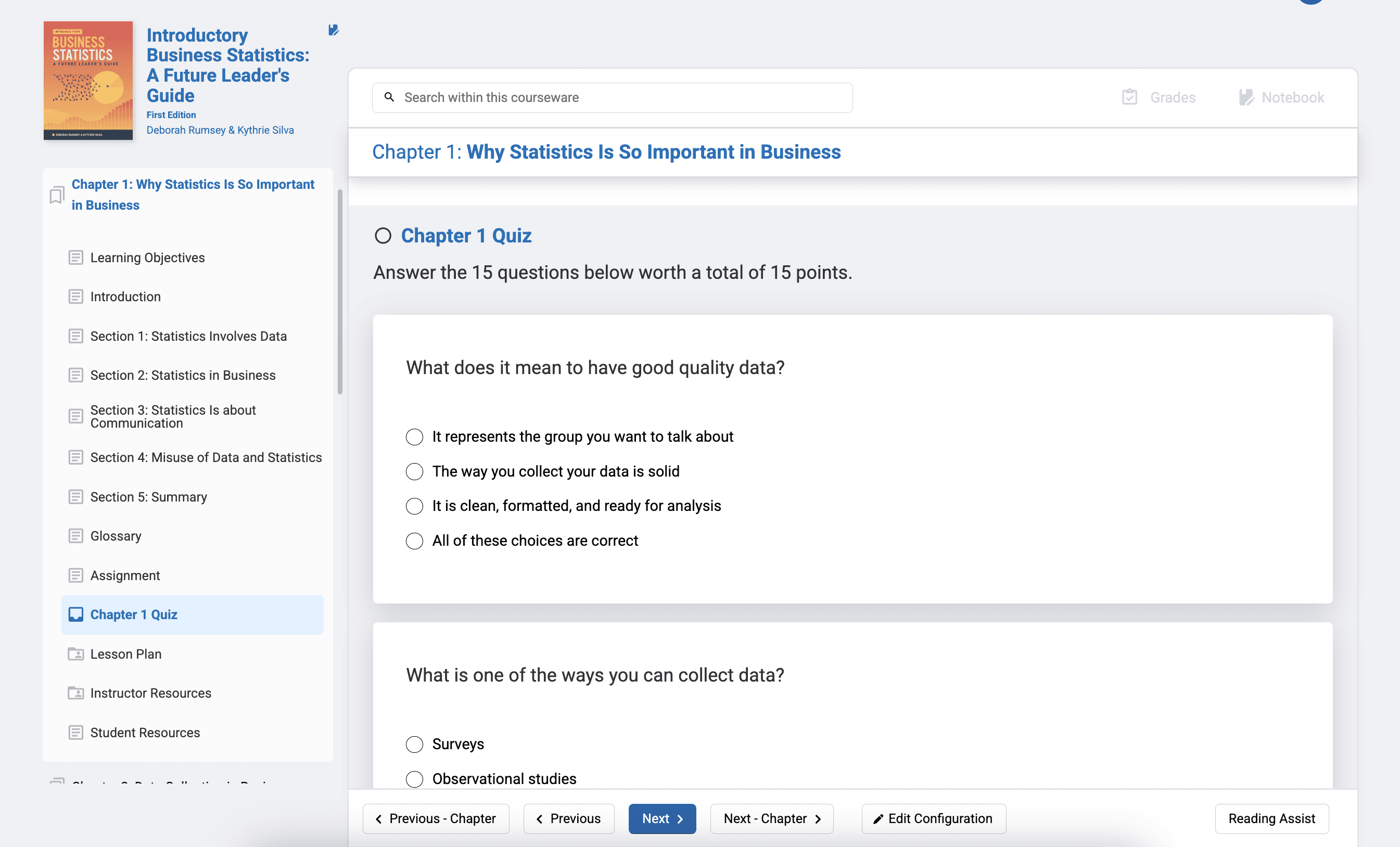Open the Notebook icon in header
Image resolution: width=1400 pixels, height=847 pixels.
1246,97
